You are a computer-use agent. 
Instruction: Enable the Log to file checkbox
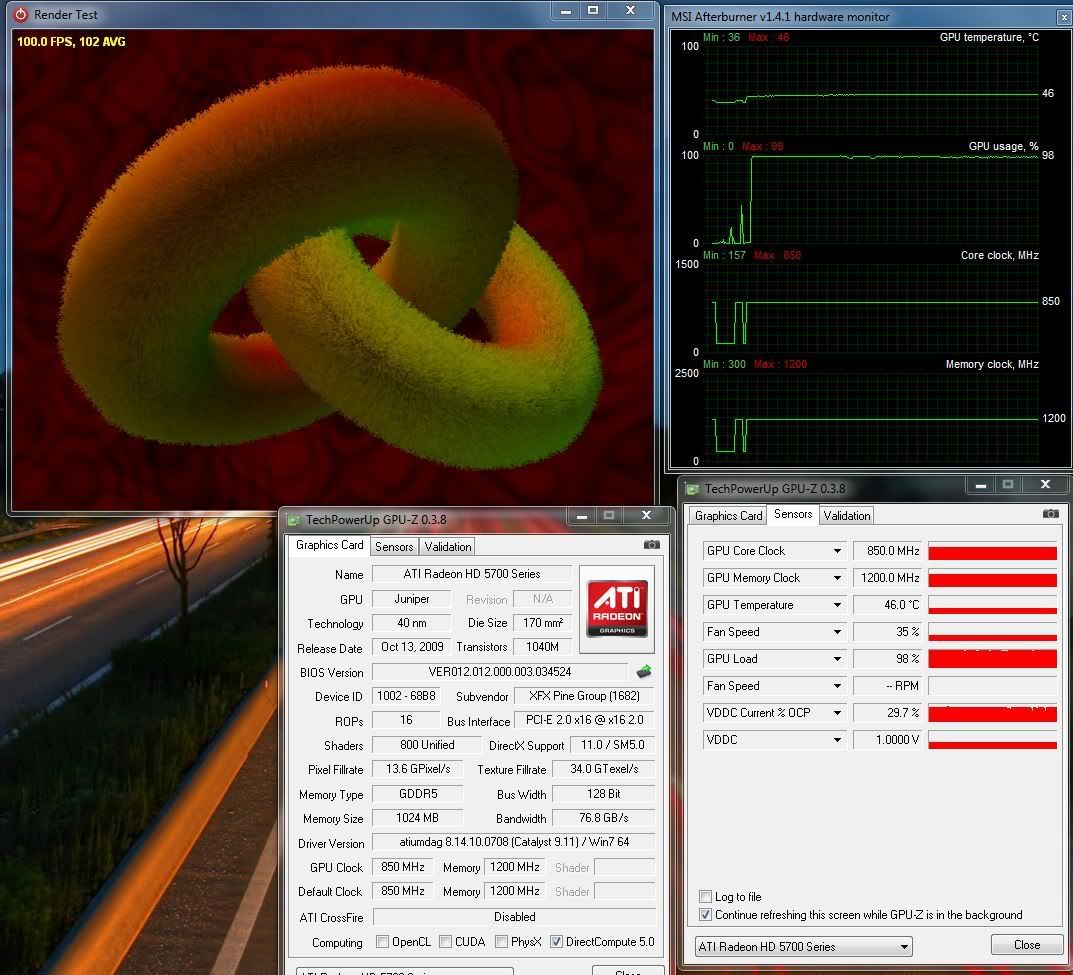click(705, 896)
